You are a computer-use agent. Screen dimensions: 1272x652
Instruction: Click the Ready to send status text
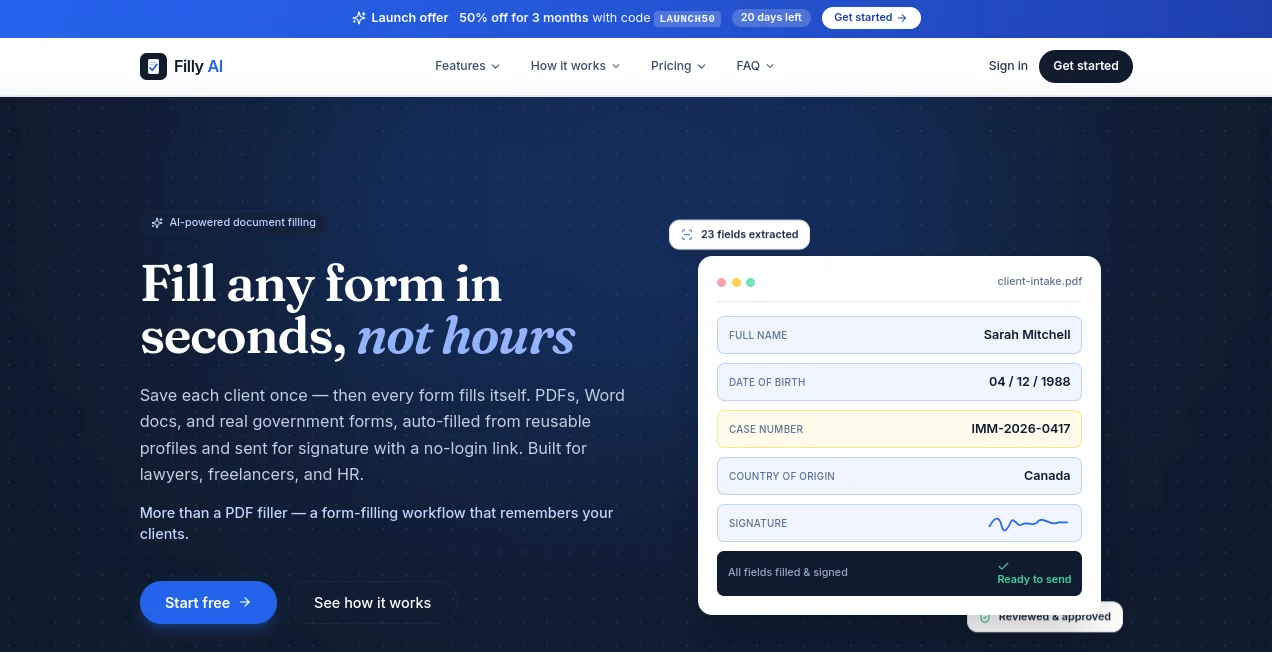point(1034,579)
